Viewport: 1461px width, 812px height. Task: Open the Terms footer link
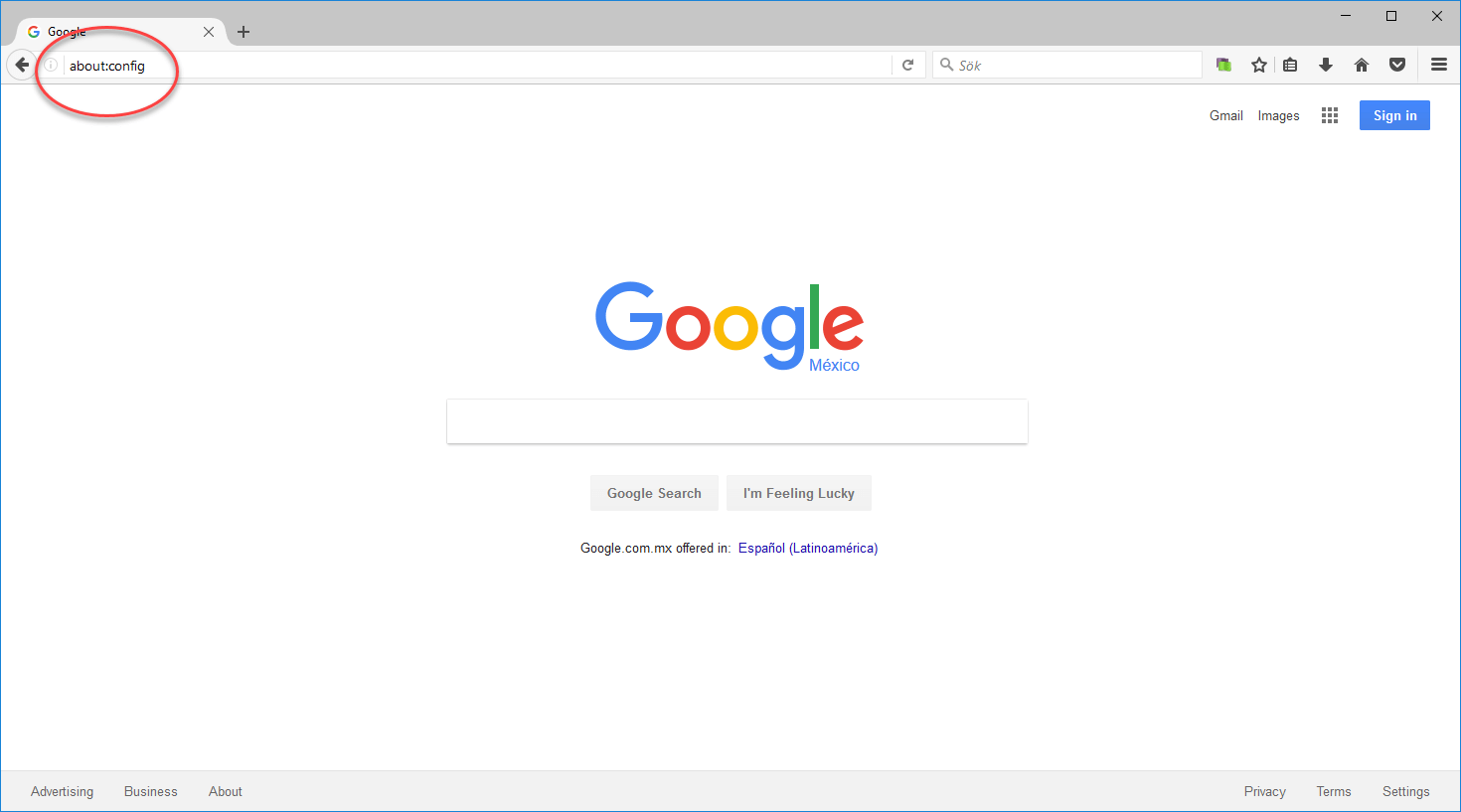click(1334, 791)
